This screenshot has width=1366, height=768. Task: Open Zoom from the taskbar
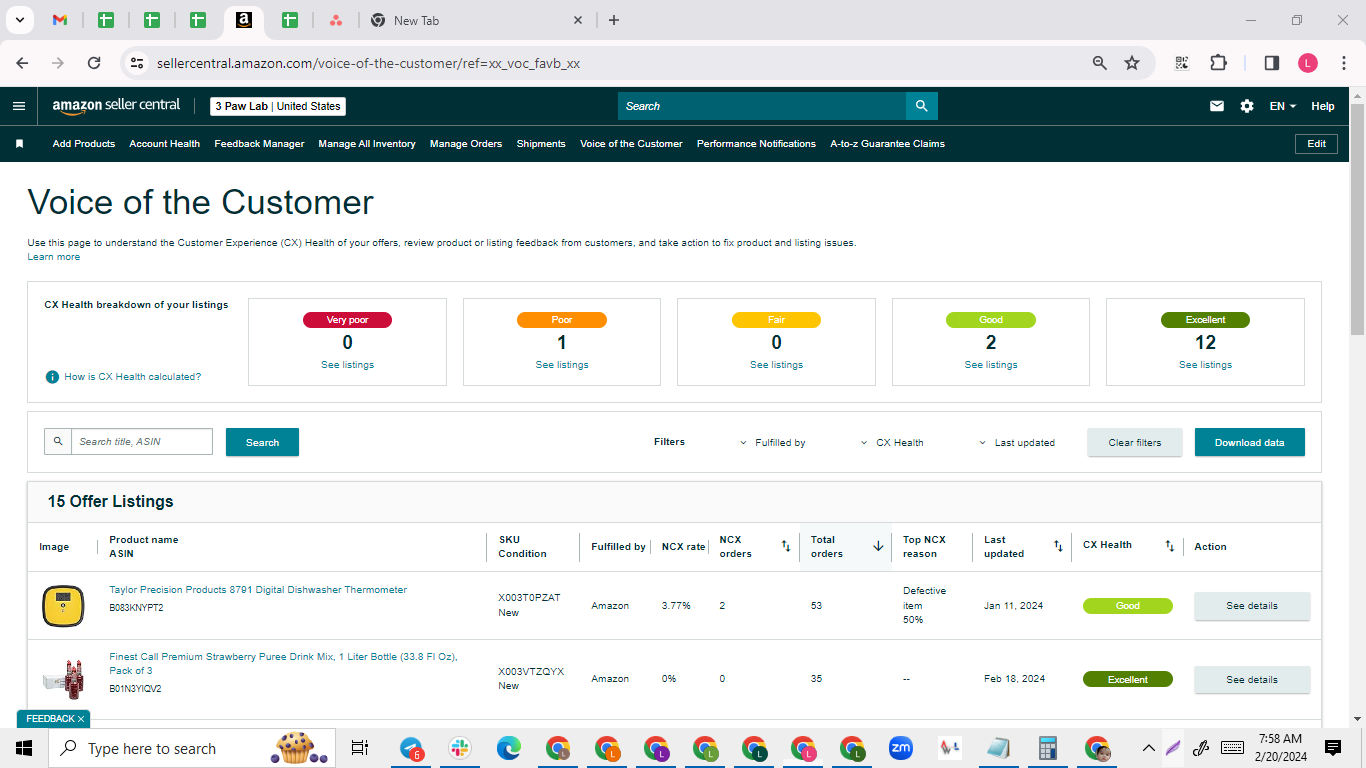click(x=901, y=748)
